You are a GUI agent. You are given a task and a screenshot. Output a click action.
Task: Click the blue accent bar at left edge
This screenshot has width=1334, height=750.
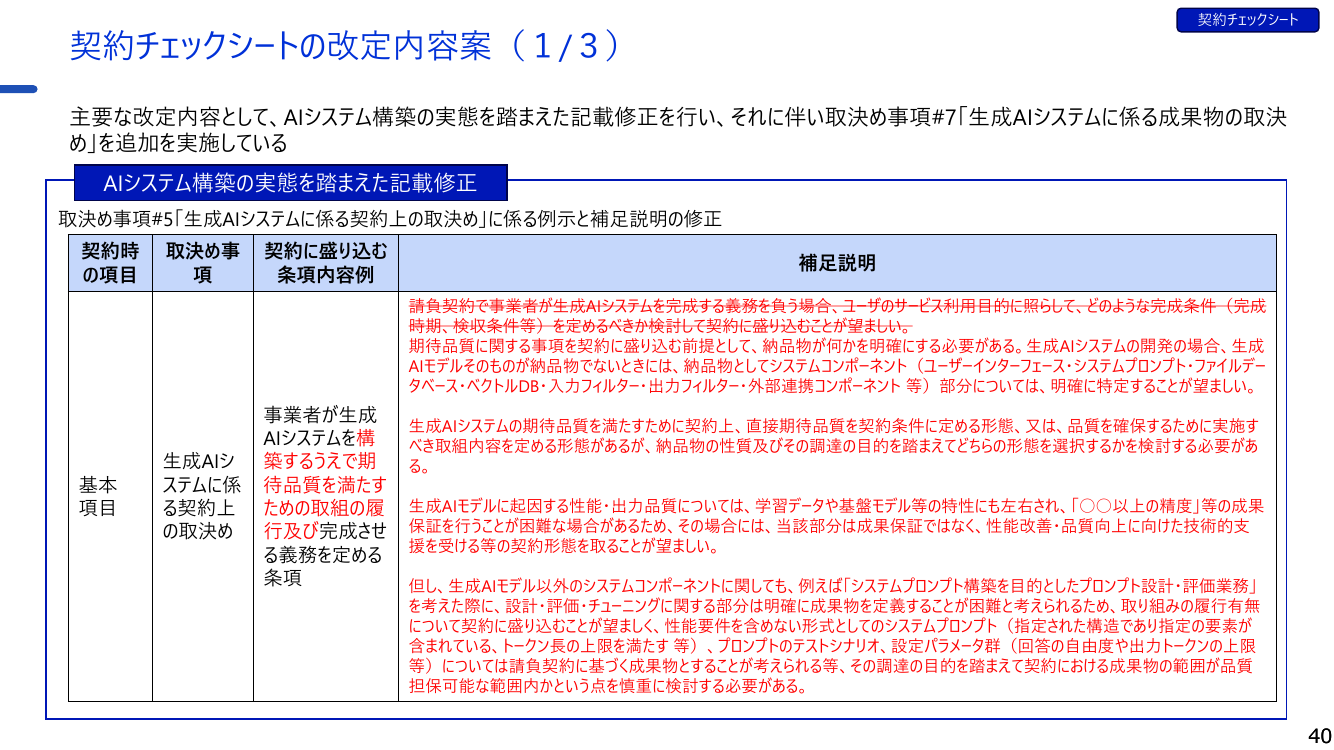[x=18, y=89]
